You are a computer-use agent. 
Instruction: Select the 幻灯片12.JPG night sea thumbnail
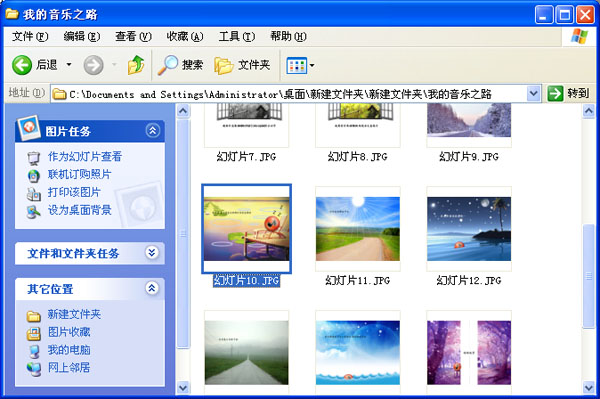click(x=469, y=229)
